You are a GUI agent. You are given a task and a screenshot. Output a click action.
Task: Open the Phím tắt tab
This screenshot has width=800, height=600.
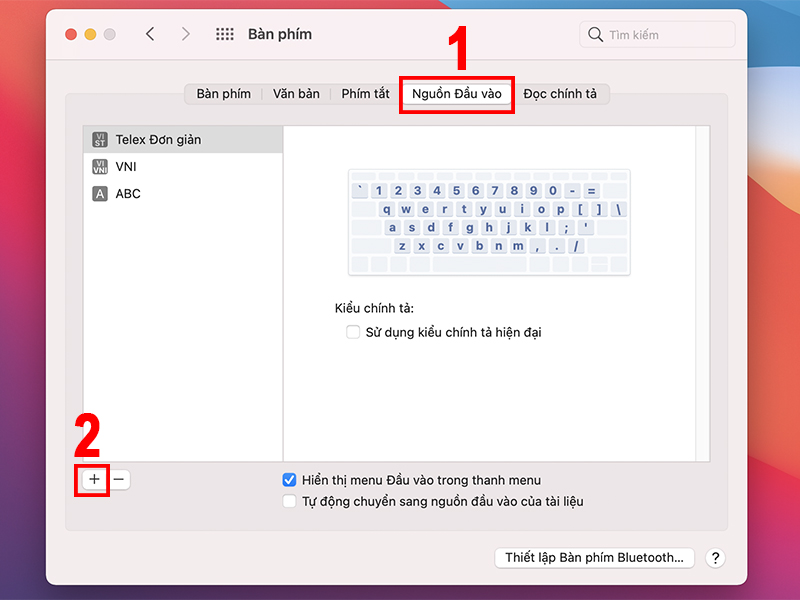[x=365, y=94]
